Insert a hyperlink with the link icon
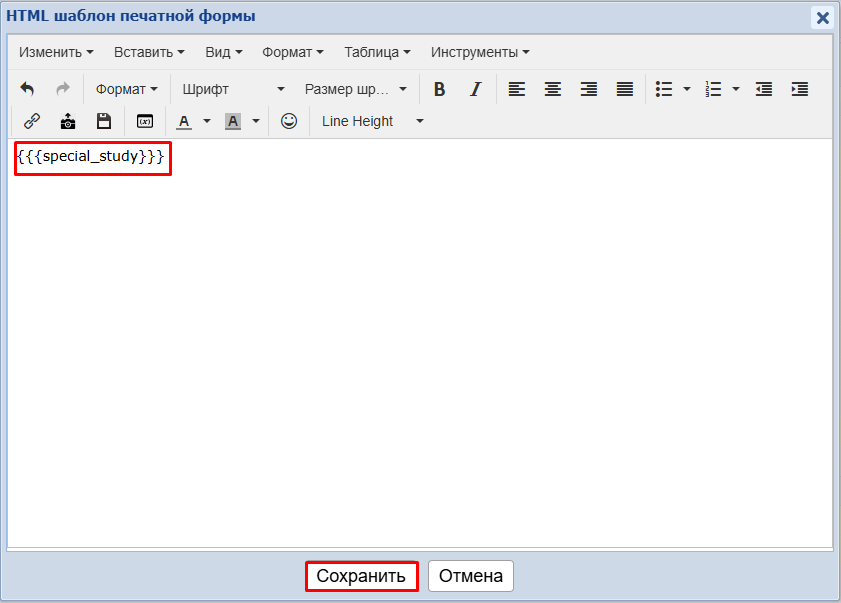841x603 pixels. tap(32, 121)
